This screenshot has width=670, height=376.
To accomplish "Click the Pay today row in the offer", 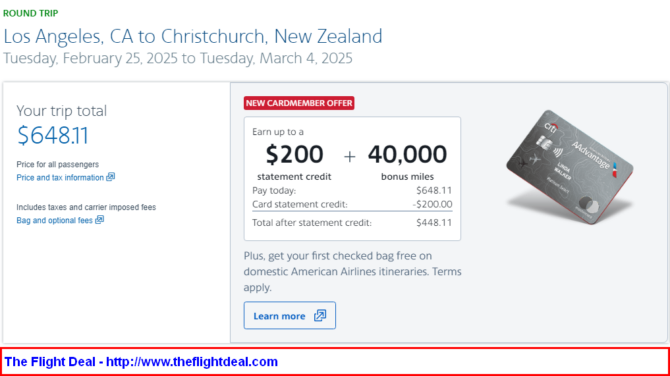I will point(352,190).
